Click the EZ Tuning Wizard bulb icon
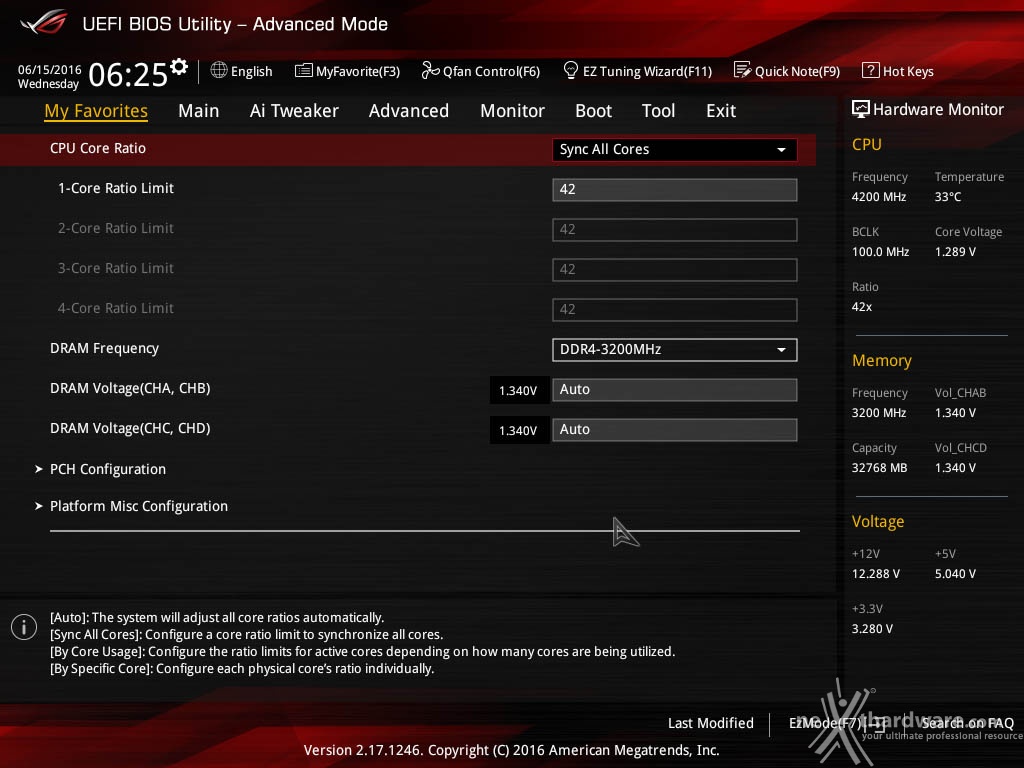This screenshot has width=1024, height=768. pyautogui.click(x=571, y=70)
